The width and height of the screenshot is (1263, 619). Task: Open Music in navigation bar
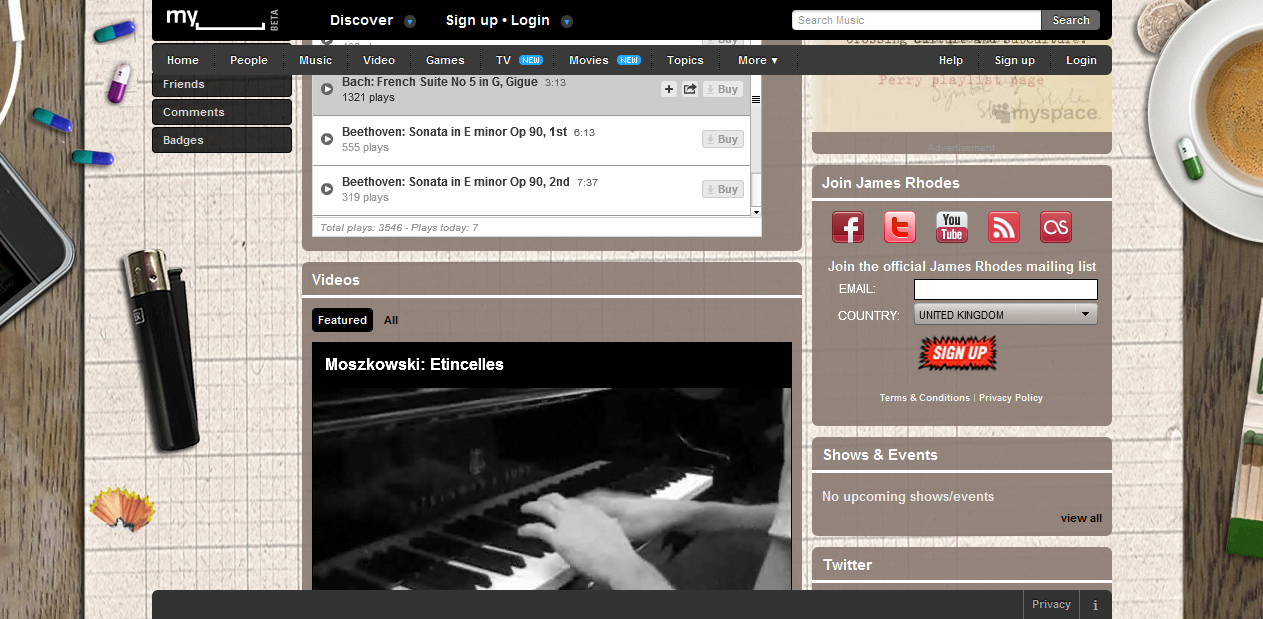[x=316, y=60]
